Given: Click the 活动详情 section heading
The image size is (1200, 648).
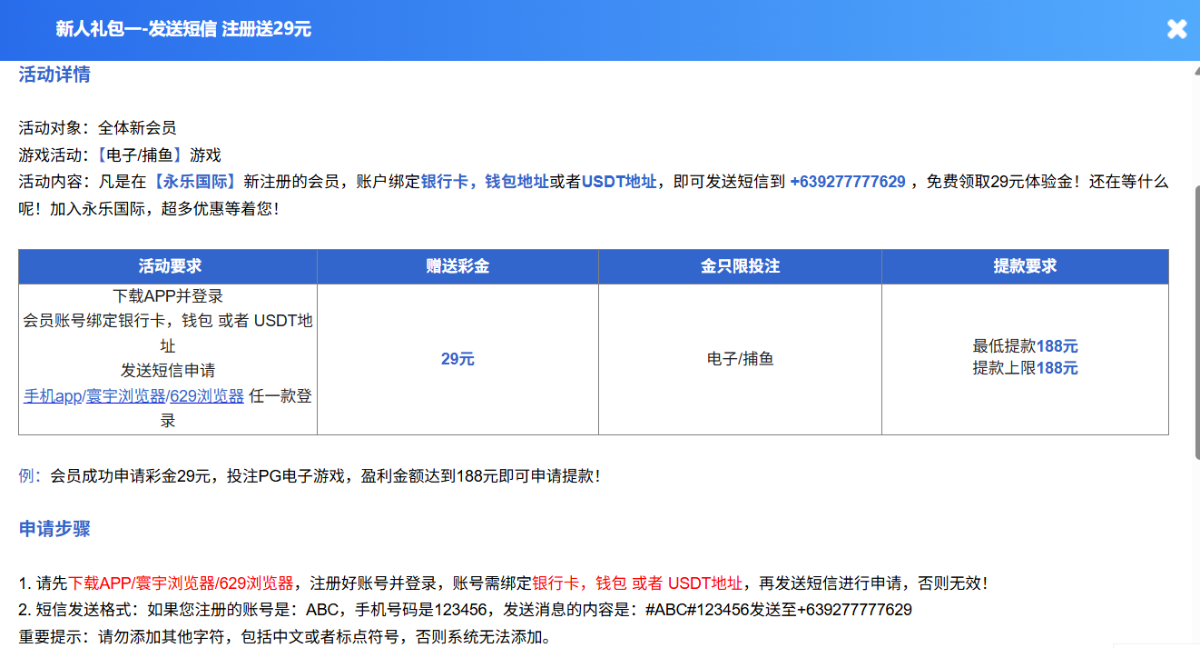Looking at the screenshot, I should 55,75.
